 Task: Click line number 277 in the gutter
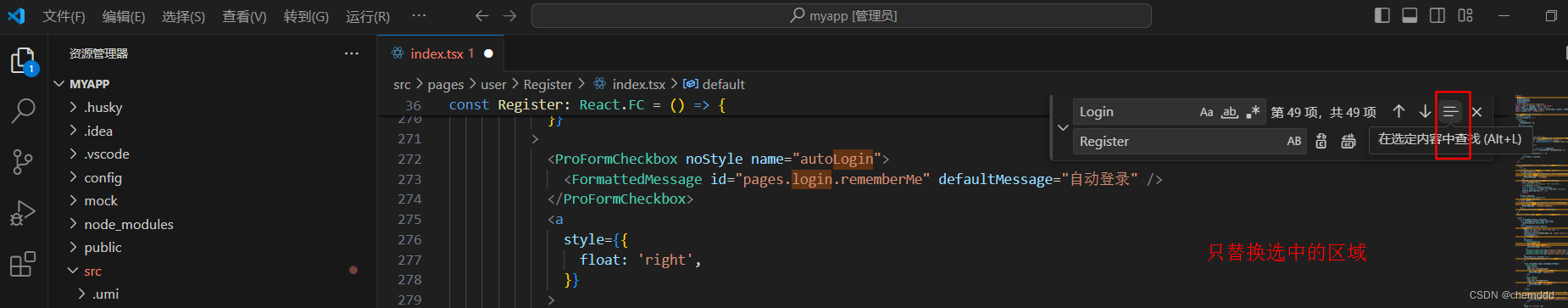coord(409,260)
